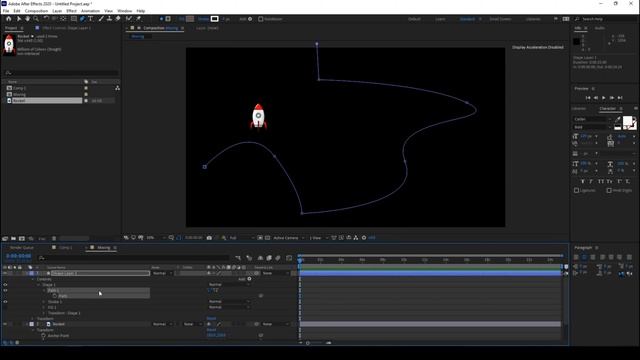
Task: Click the Add contents button in Shape Layer 1
Action: [x=249, y=279]
